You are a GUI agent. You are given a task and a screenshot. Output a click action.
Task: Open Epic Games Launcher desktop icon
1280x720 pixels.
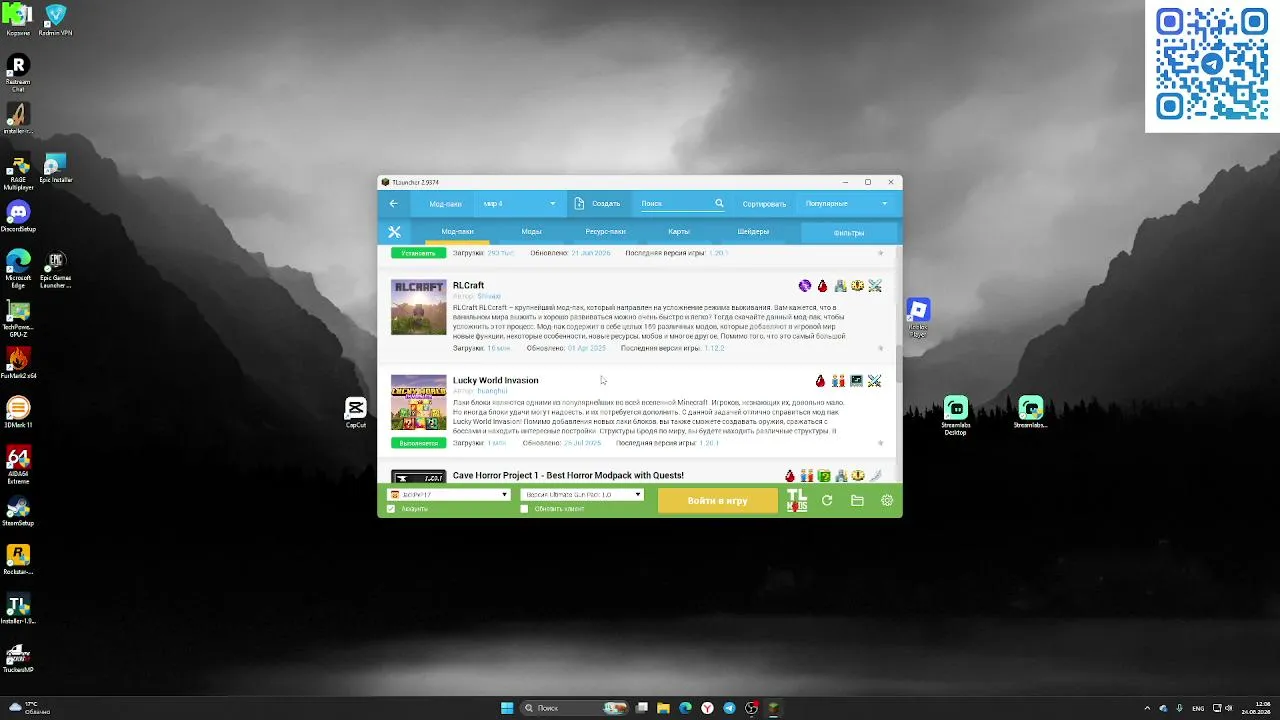(x=55, y=270)
